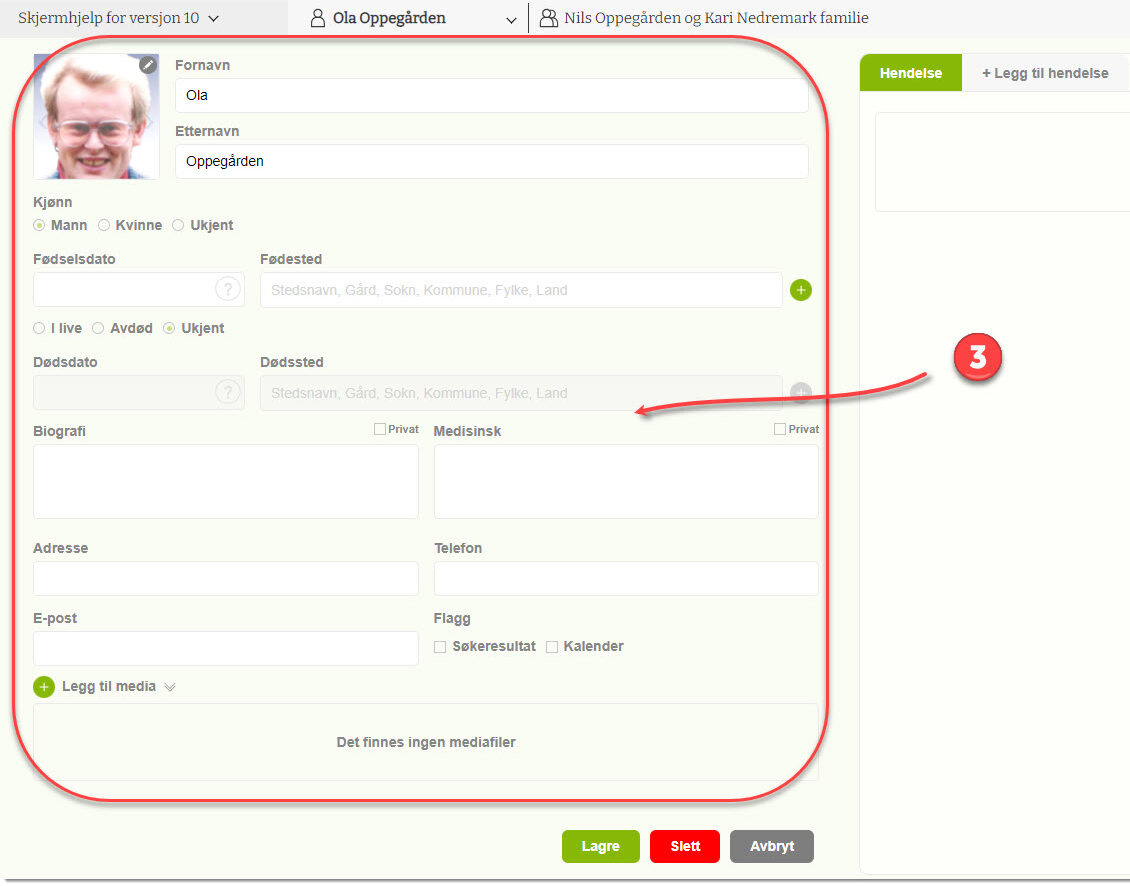The width and height of the screenshot is (1130, 886).
Task: Select the Avdød status radio button
Action: [x=98, y=328]
